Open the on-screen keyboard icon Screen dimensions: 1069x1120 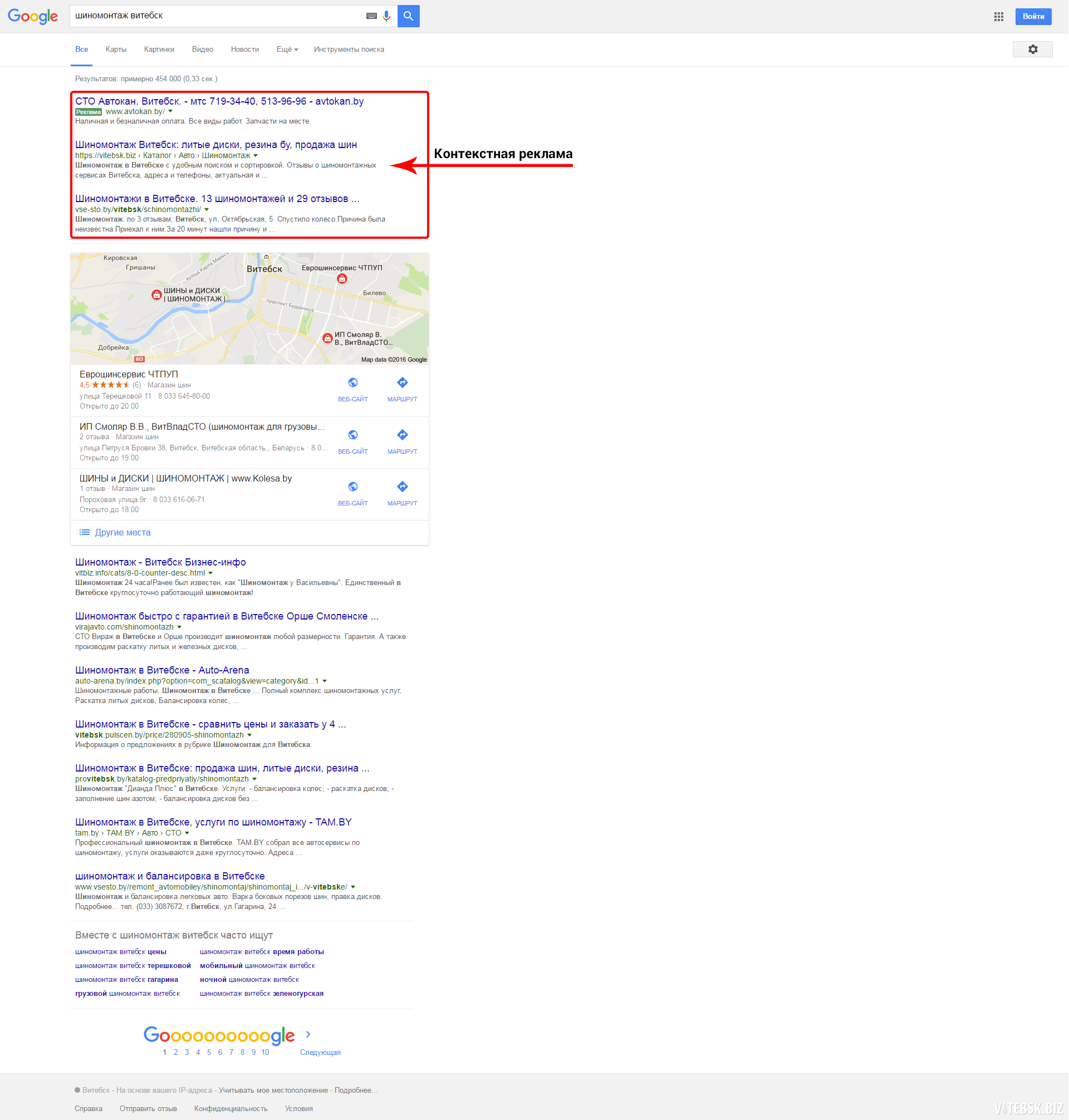click(371, 16)
